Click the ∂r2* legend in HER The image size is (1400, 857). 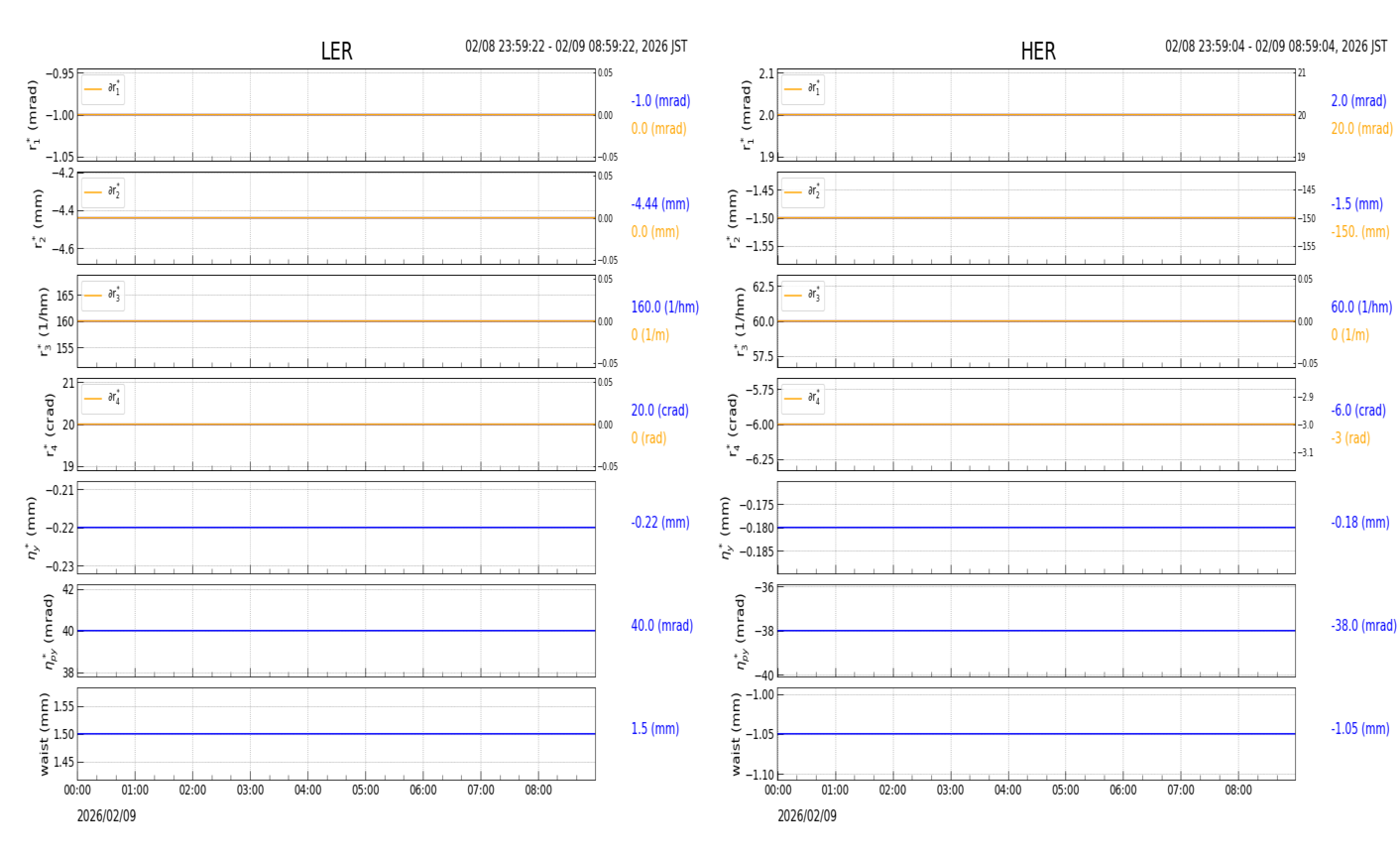[x=803, y=192]
